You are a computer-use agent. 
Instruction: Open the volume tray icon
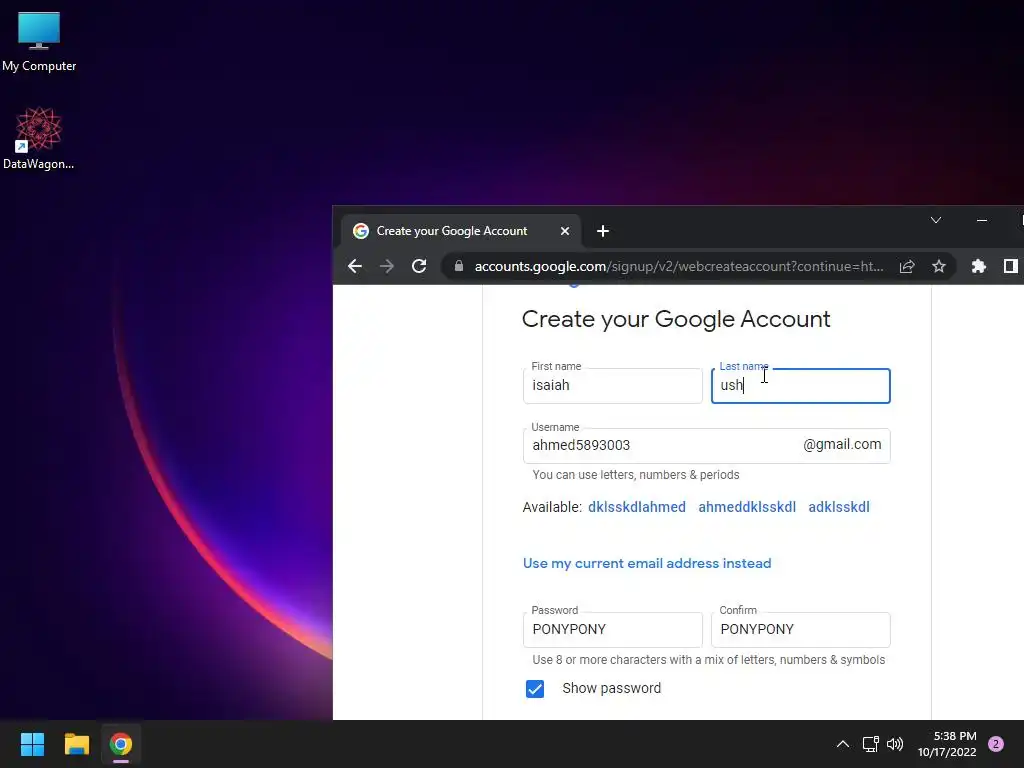point(895,744)
